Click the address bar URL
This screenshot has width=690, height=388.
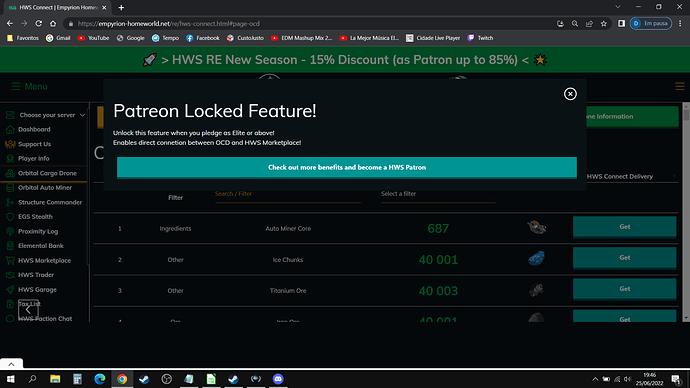click(169, 24)
